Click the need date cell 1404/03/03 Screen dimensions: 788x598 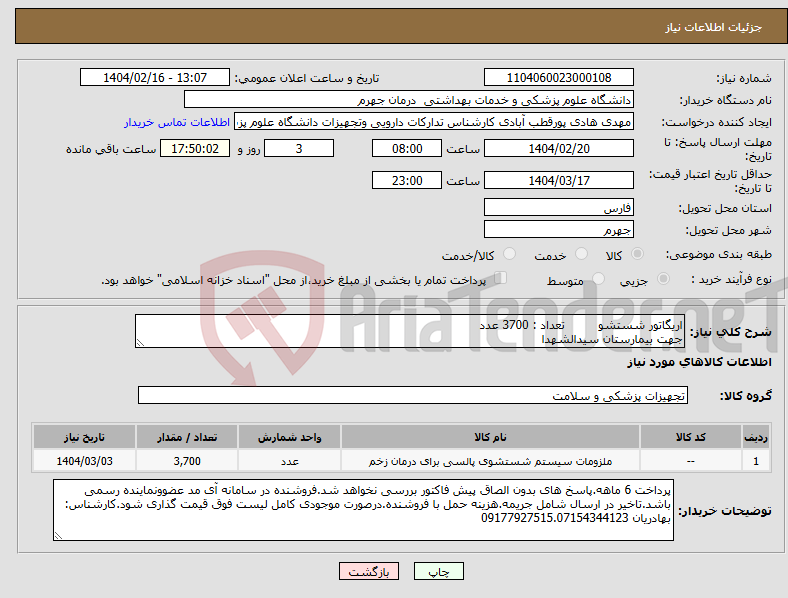click(84, 461)
